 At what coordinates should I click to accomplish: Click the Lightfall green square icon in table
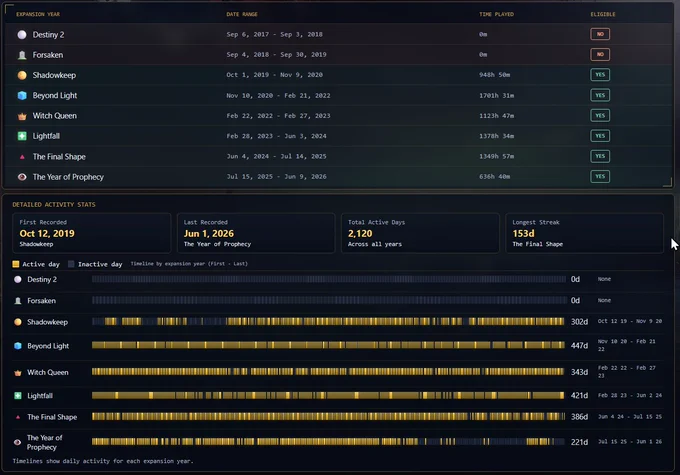(x=22, y=136)
